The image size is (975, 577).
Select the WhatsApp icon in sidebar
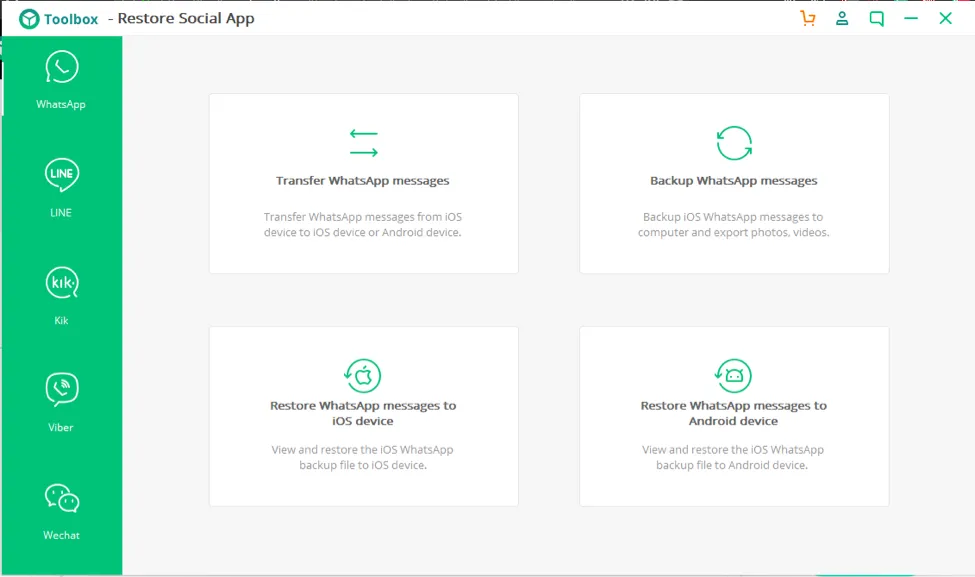pos(61,68)
